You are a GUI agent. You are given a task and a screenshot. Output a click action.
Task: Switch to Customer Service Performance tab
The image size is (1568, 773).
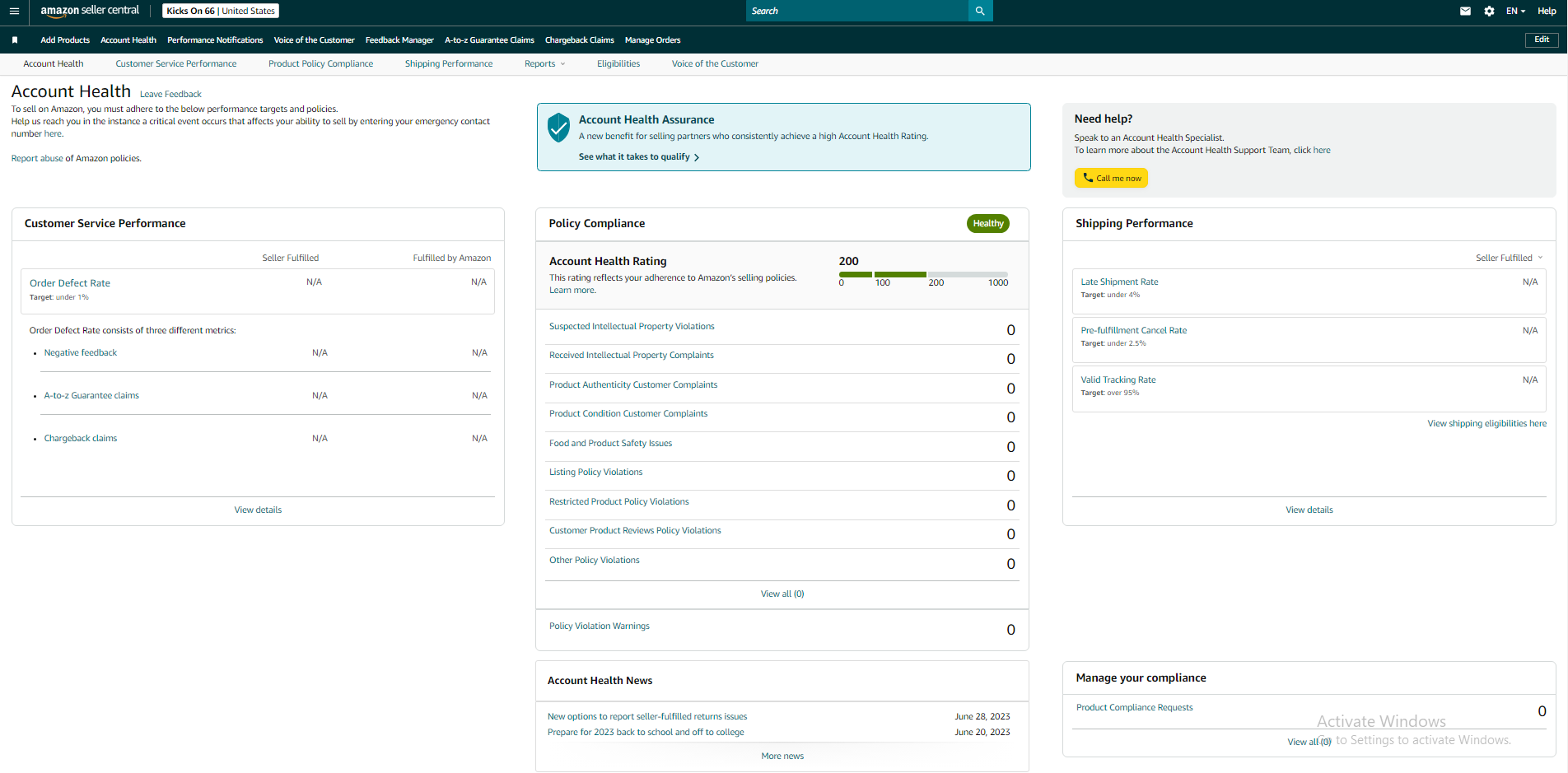coord(176,63)
